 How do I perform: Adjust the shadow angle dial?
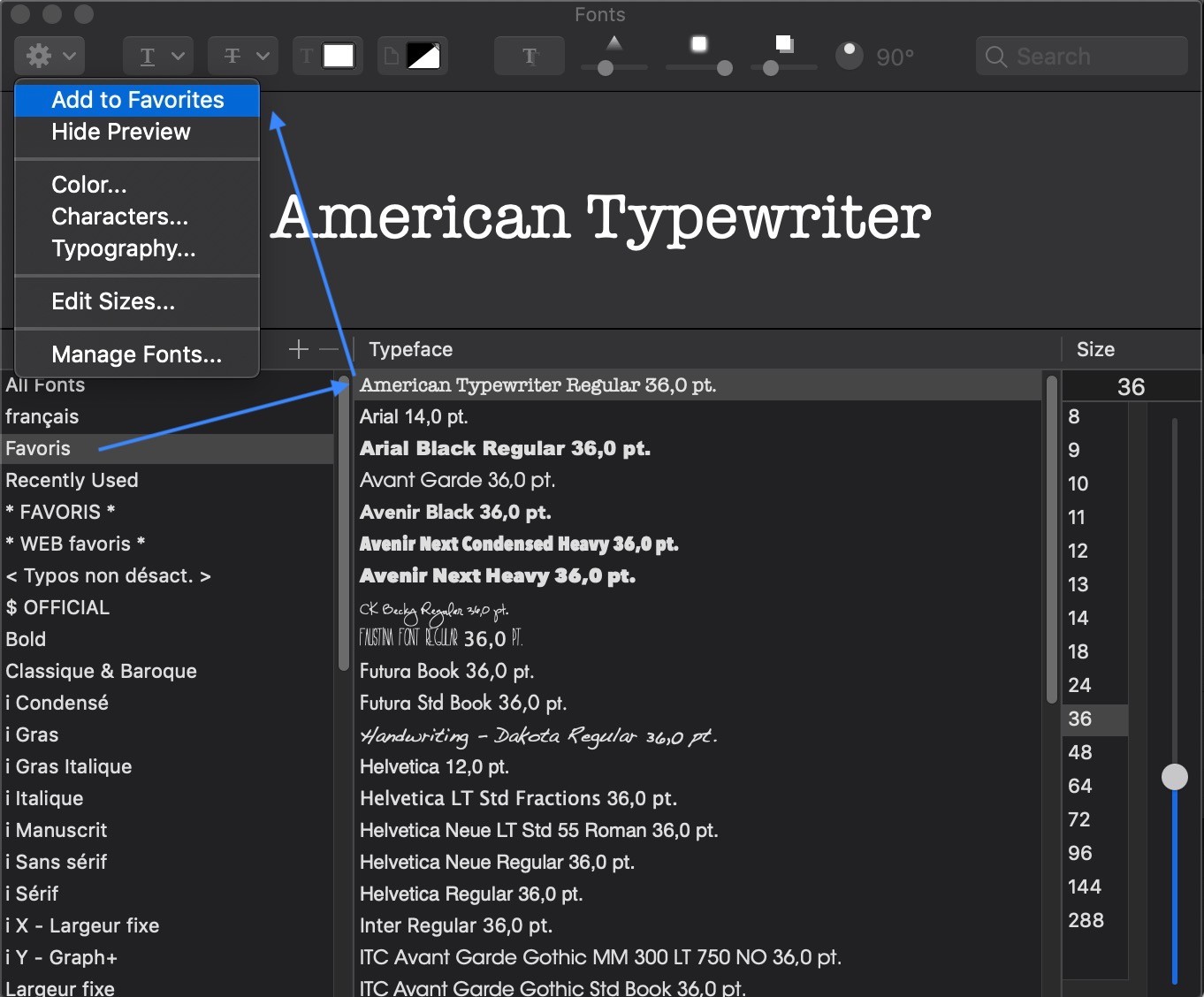click(850, 56)
